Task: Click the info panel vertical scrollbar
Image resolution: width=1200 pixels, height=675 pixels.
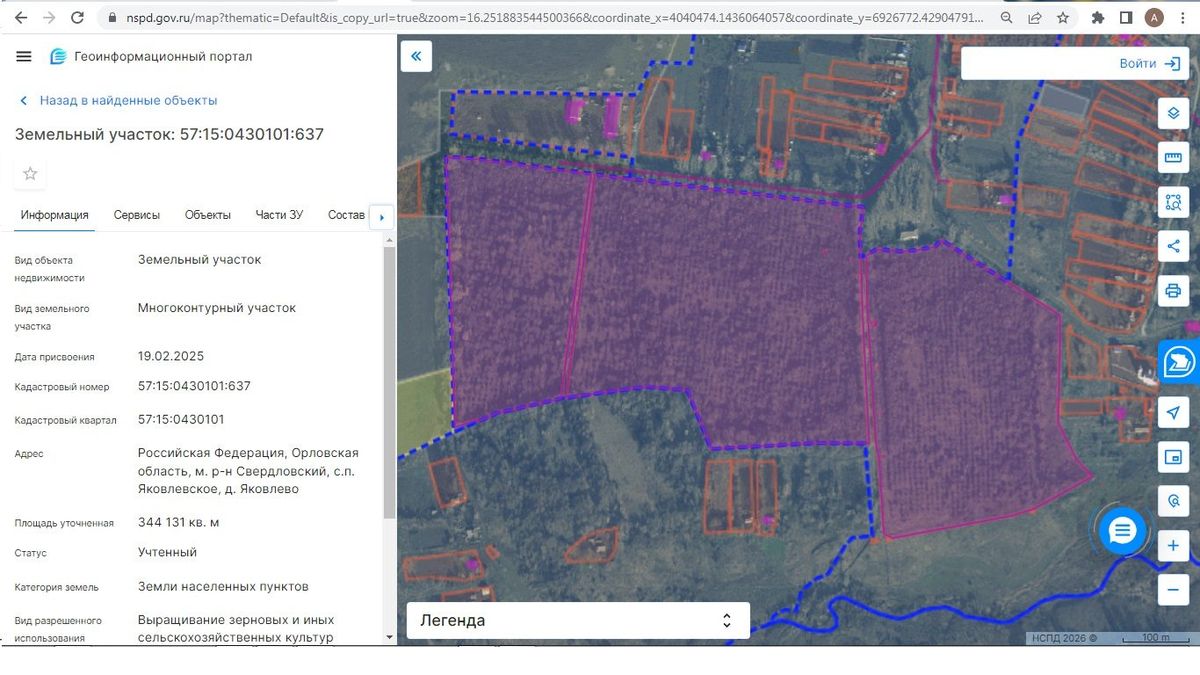Action: tap(389, 380)
